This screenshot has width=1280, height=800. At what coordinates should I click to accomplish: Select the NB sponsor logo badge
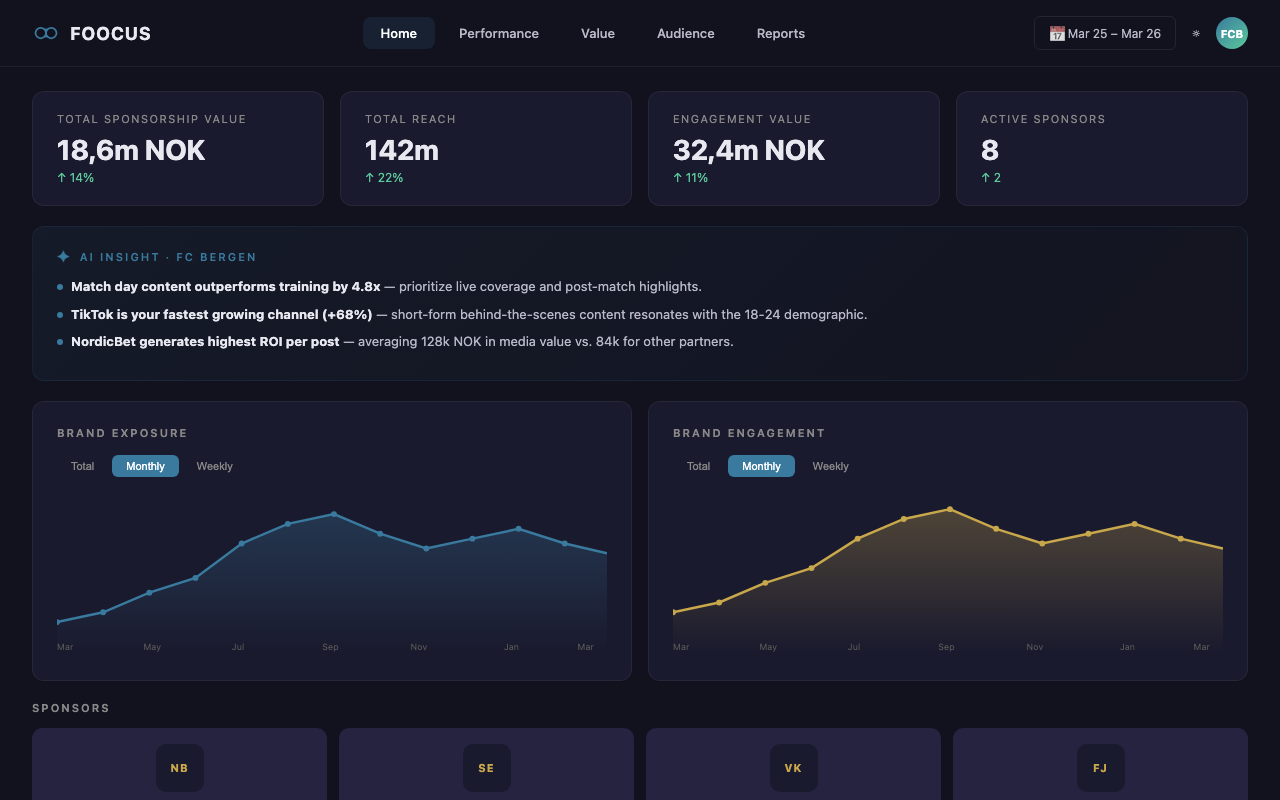180,768
